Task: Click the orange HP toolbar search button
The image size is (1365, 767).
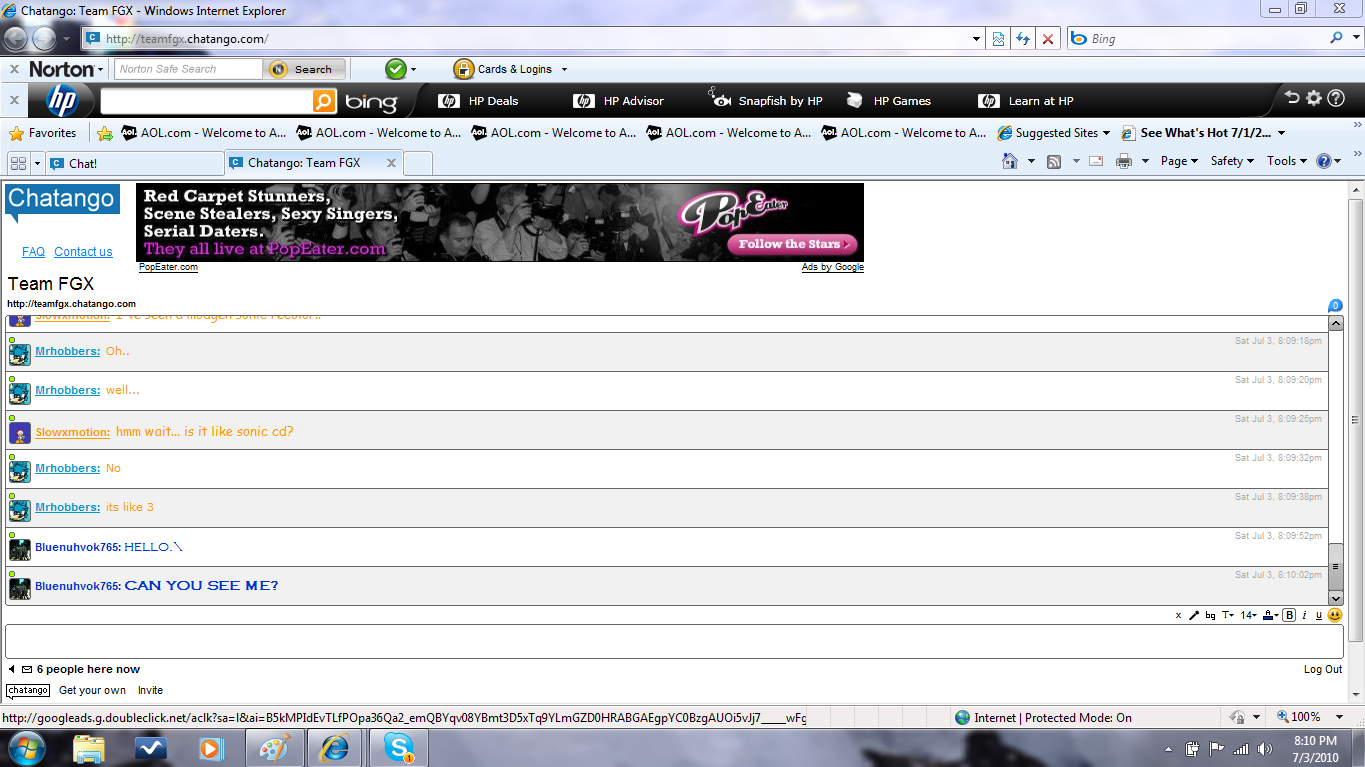Action: pyautogui.click(x=324, y=101)
